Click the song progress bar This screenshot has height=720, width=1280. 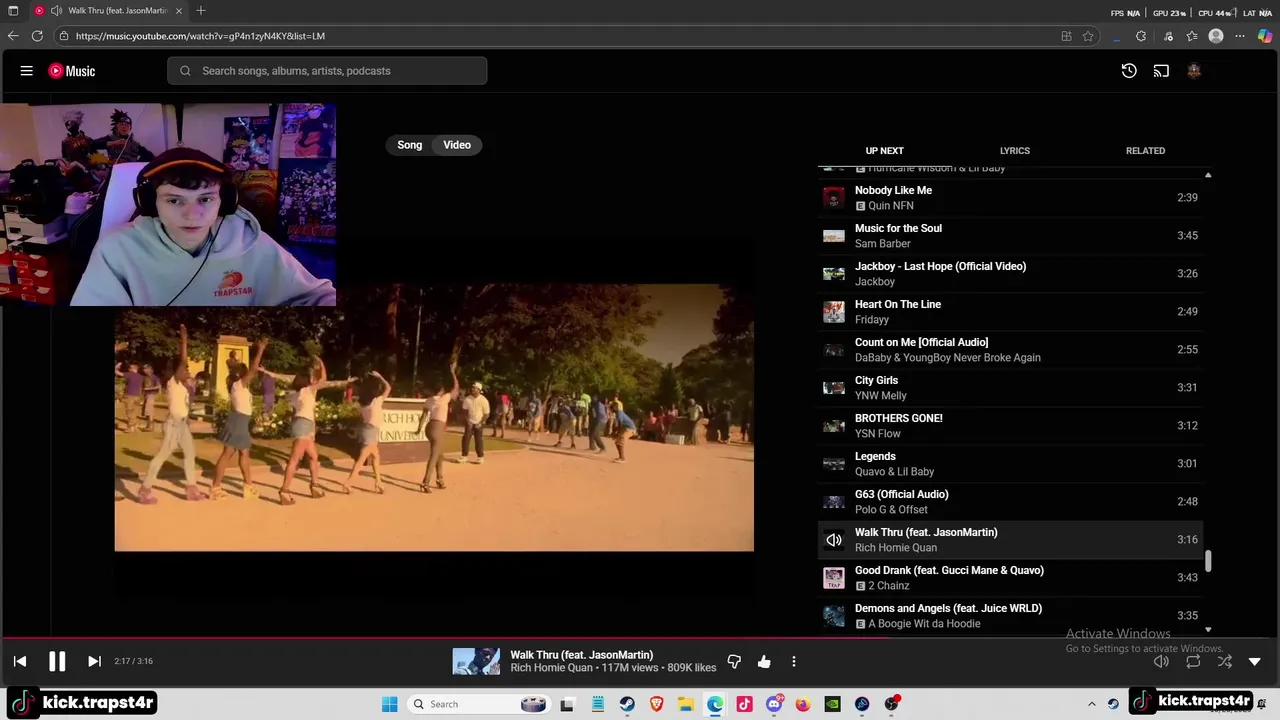tap(640, 638)
